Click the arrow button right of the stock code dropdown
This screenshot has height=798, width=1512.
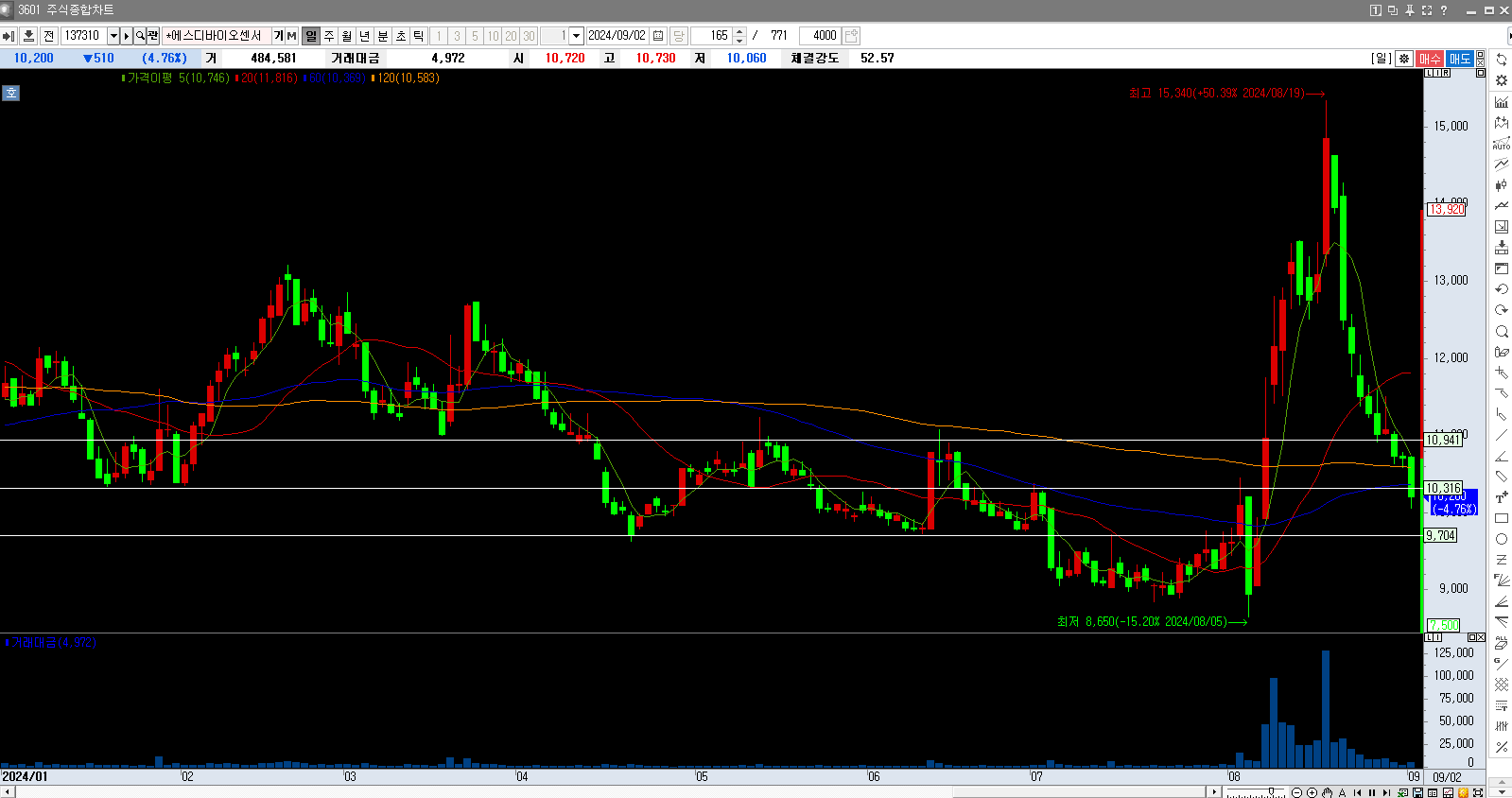coord(127,36)
